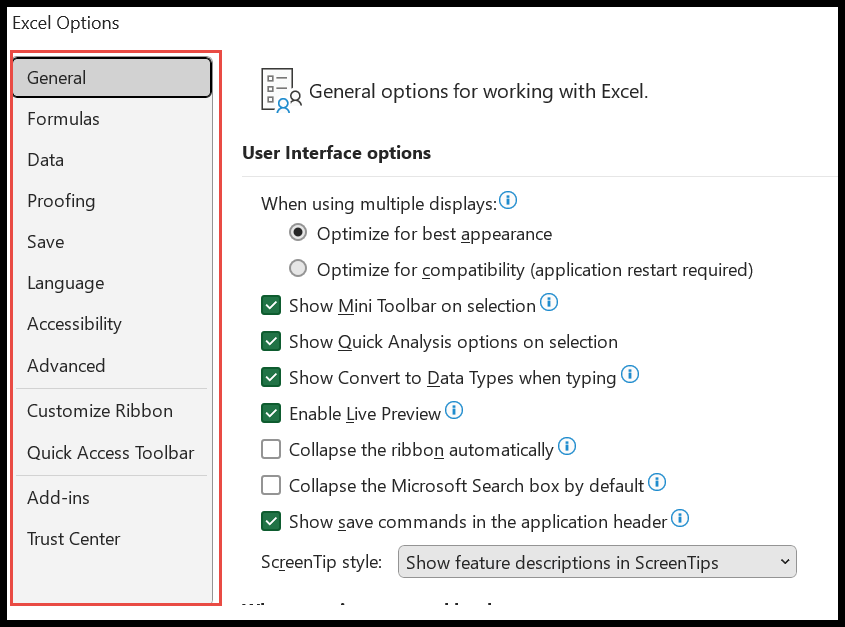
Task: Select Optimize for compatibility radio button
Action: 298,268
